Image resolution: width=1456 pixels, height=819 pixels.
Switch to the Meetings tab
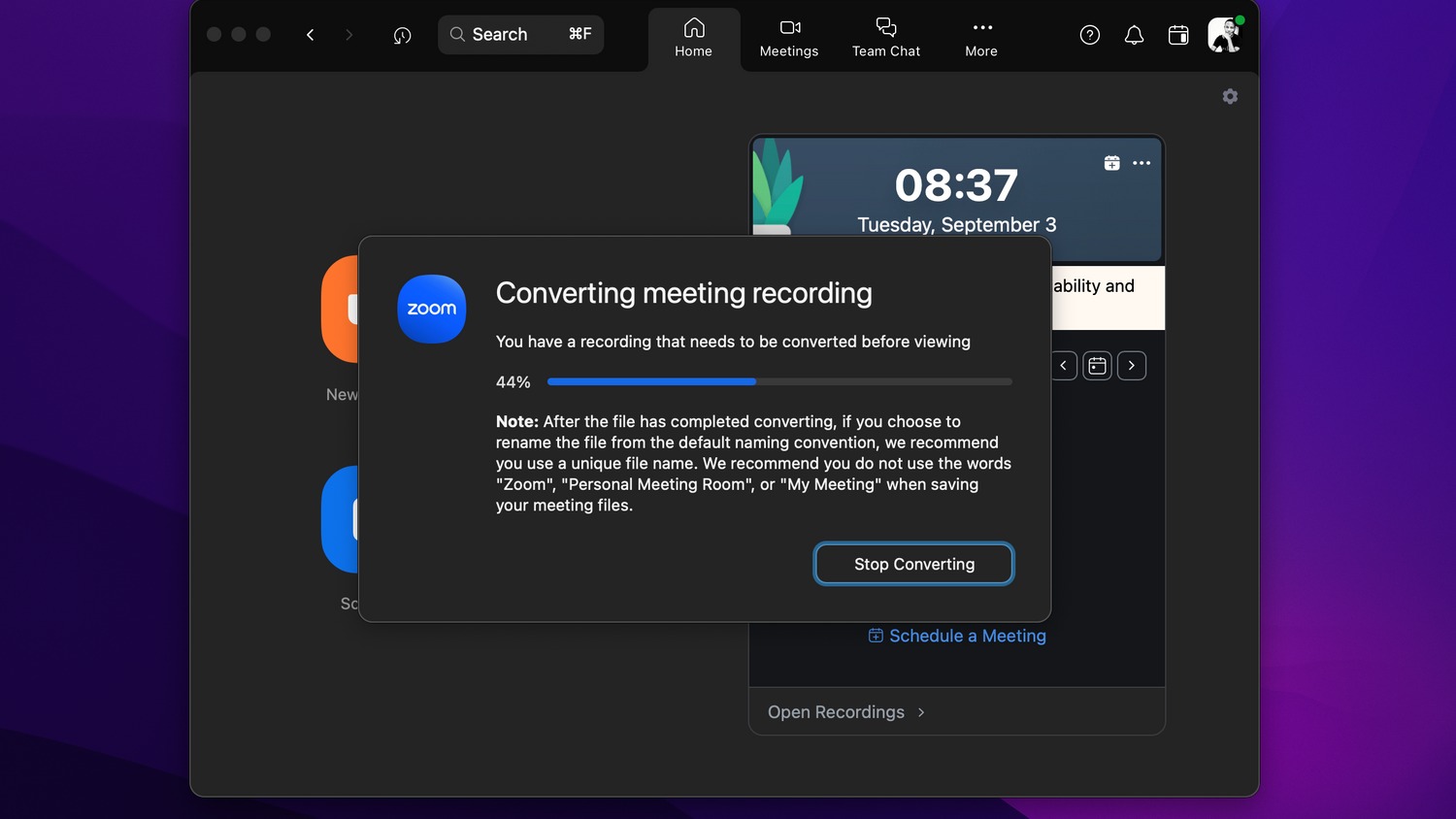(789, 39)
